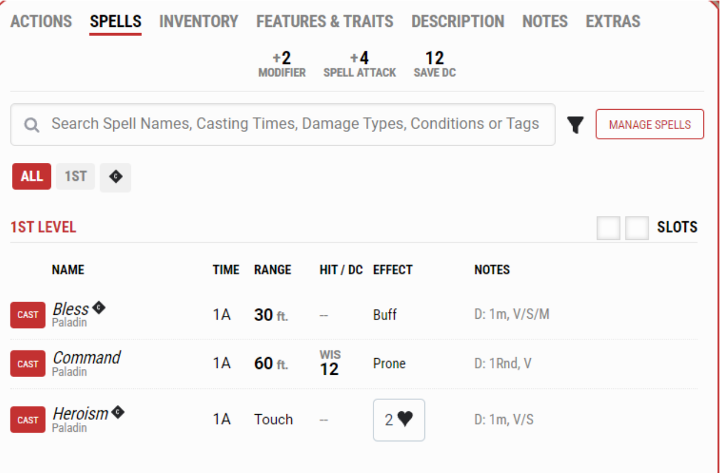Cast the Command spell

point(28,364)
